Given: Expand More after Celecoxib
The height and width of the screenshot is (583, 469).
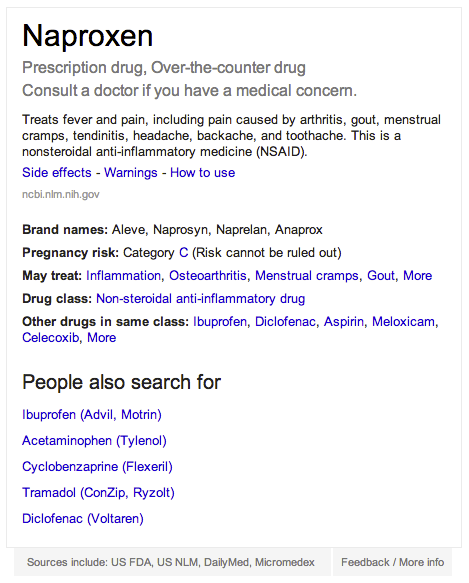Looking at the screenshot, I should tap(102, 338).
